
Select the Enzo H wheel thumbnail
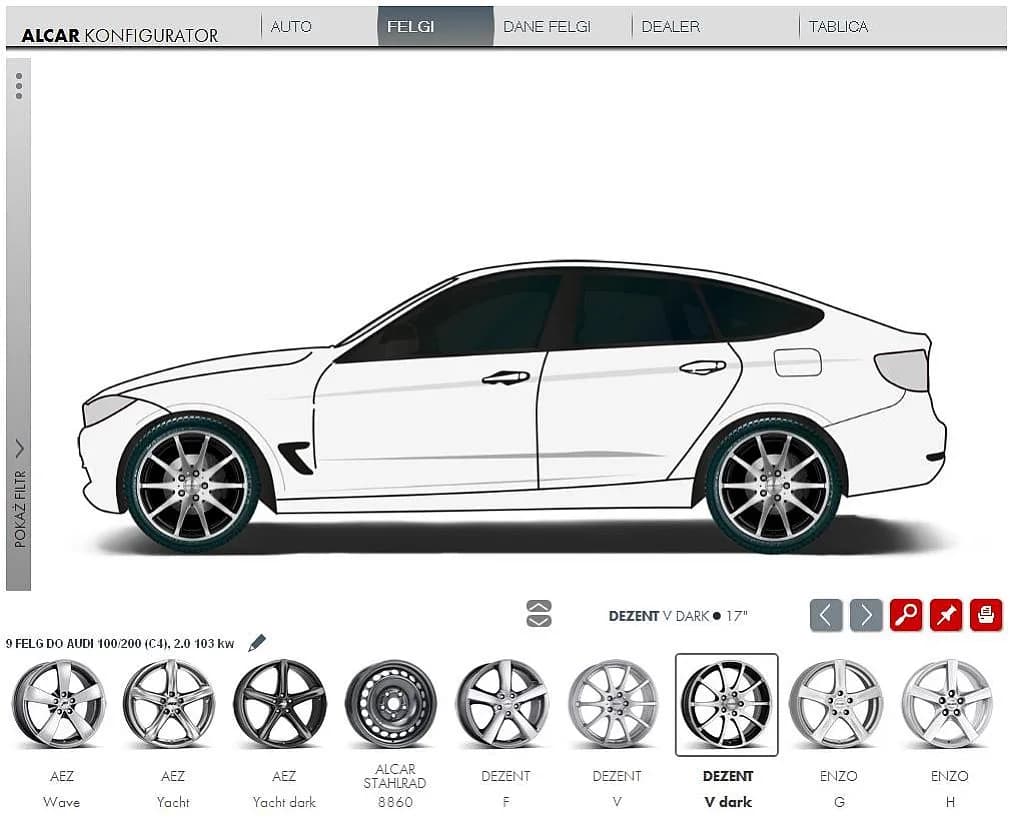click(x=947, y=704)
